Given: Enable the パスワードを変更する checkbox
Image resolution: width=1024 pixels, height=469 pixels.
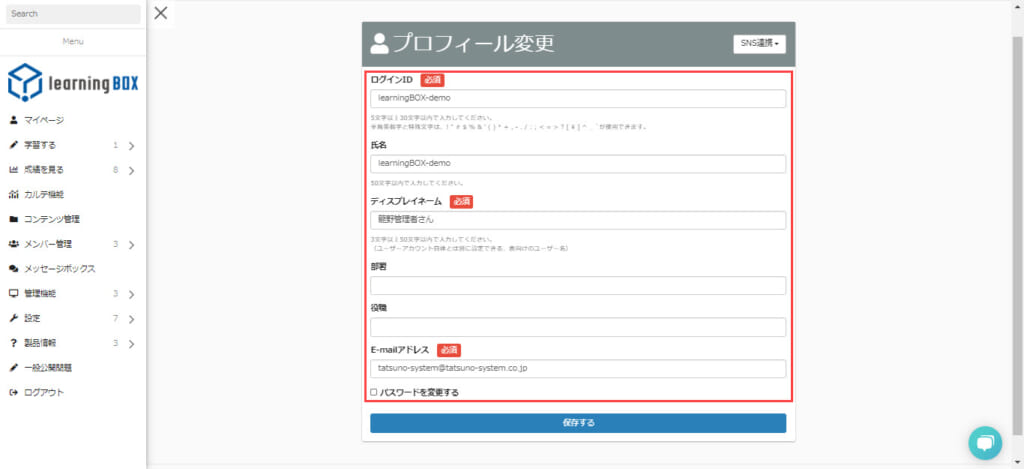Looking at the screenshot, I should [x=374, y=392].
